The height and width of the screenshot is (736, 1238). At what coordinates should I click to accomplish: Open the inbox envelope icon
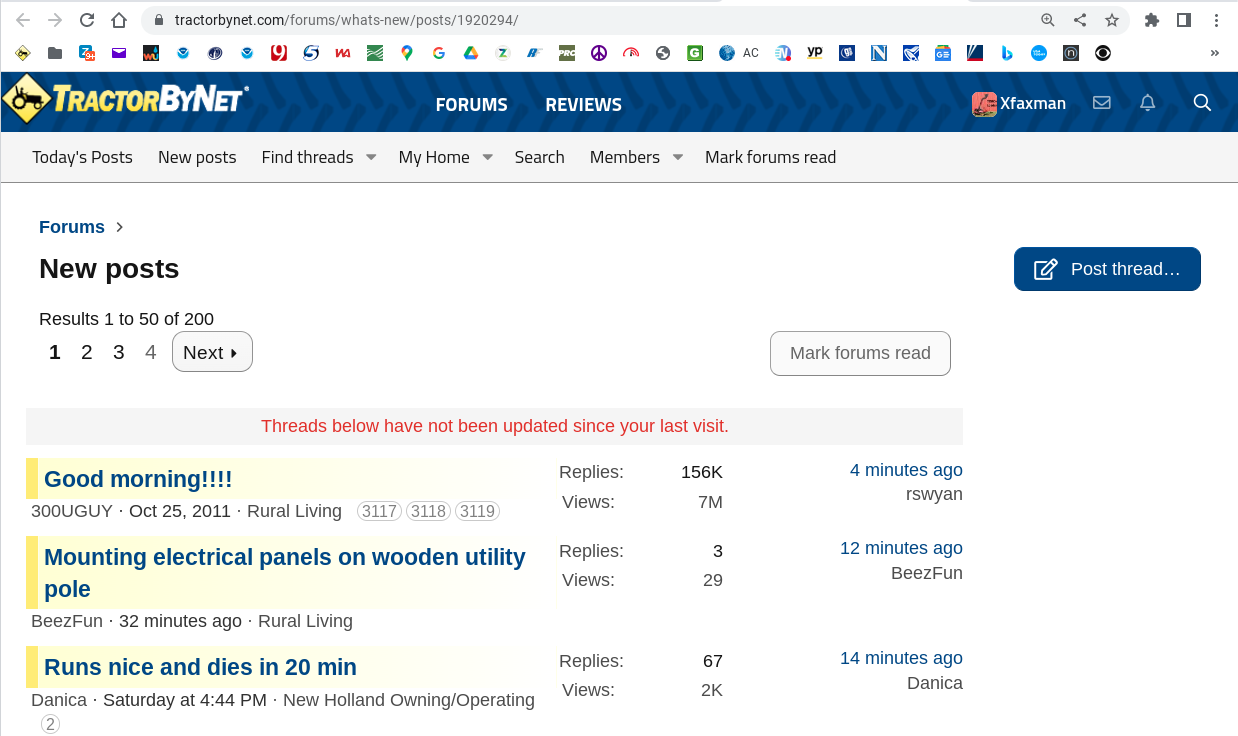[x=1102, y=103]
